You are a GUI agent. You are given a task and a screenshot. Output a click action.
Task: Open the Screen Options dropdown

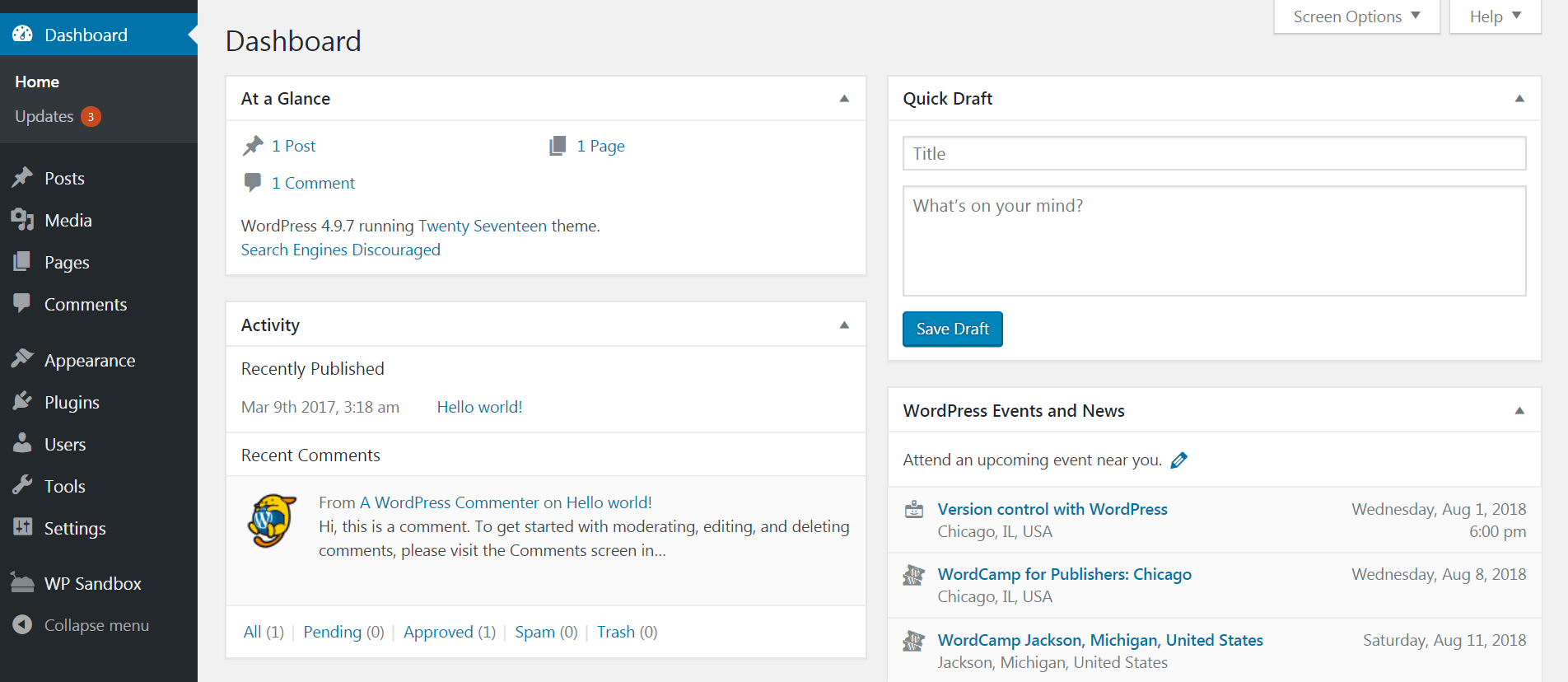pos(1356,16)
